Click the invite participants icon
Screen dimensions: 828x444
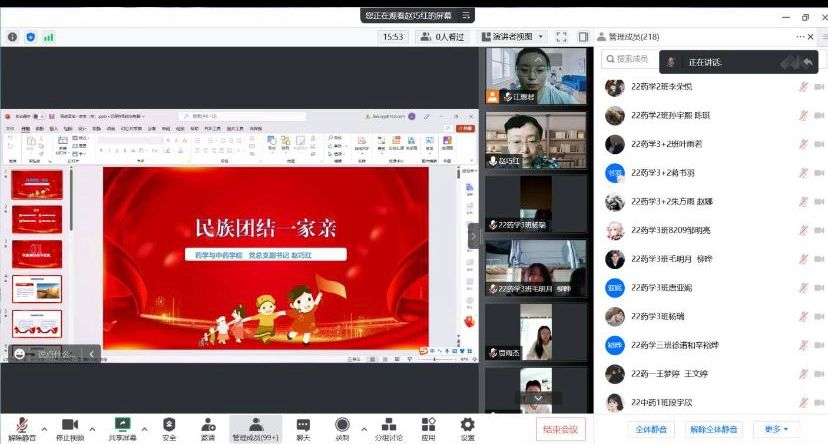(207, 424)
